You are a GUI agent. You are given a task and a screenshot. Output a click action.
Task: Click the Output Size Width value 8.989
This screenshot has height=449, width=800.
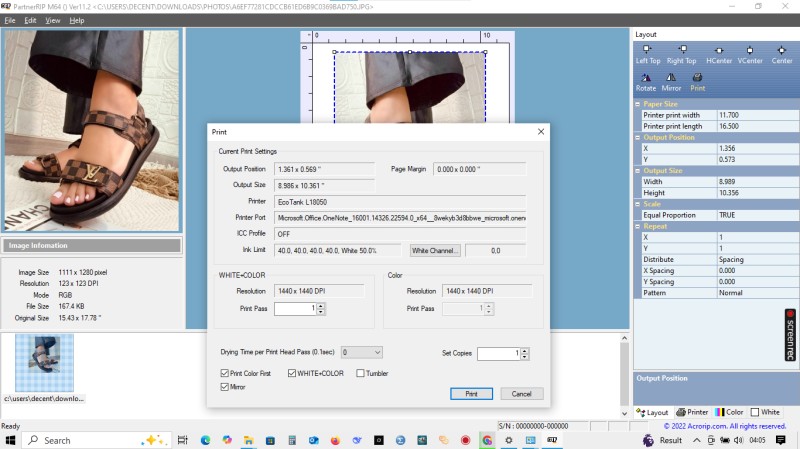(x=758, y=182)
